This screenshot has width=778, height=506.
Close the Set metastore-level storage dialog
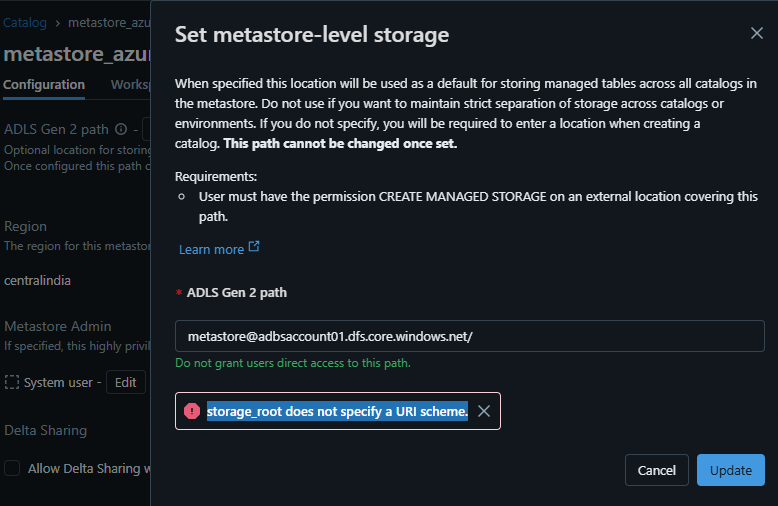757,33
